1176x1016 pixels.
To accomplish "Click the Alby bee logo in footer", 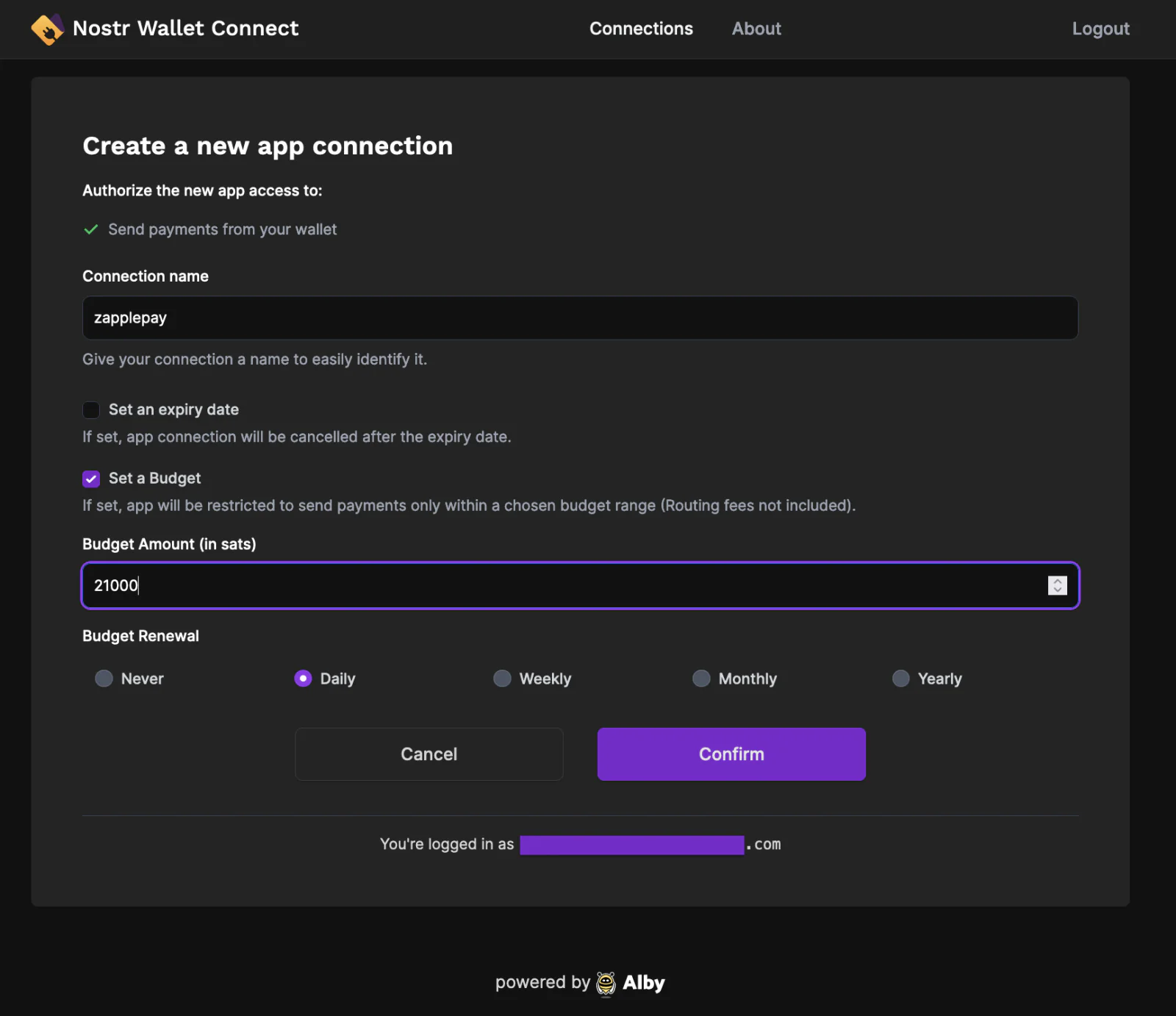I will click(x=606, y=984).
